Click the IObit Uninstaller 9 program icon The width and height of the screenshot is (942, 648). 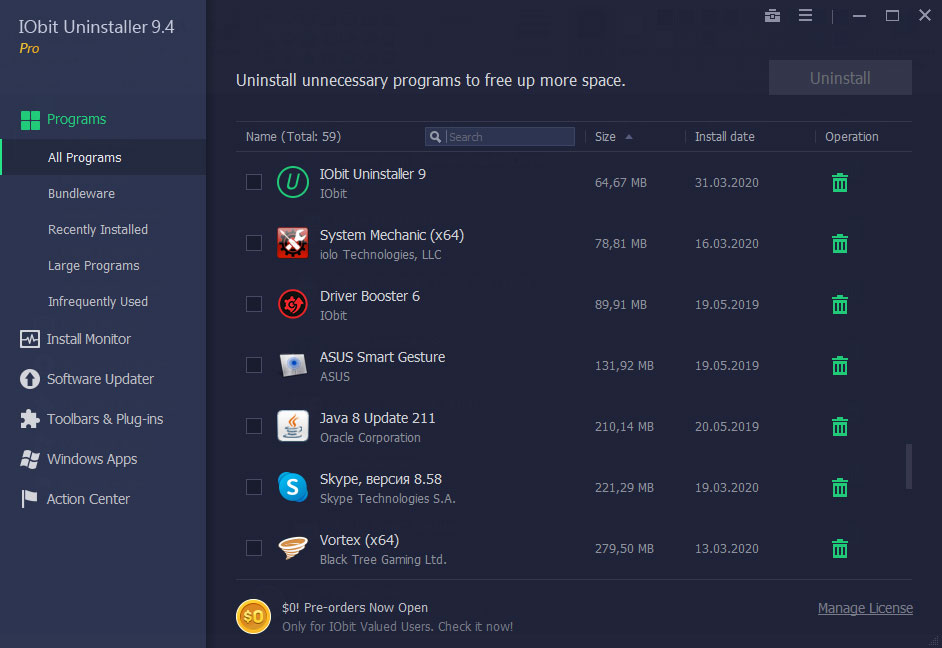pos(293,182)
